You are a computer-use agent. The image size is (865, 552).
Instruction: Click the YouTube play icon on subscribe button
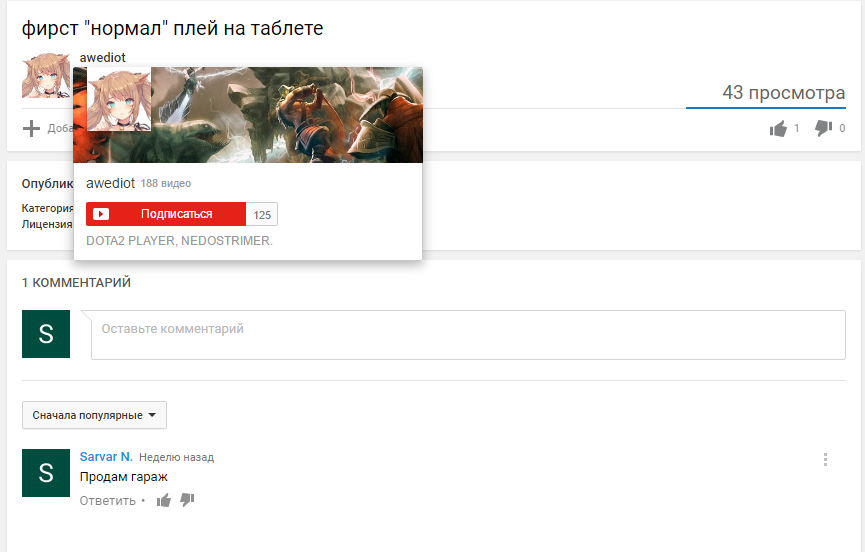pyautogui.click(x=100, y=214)
